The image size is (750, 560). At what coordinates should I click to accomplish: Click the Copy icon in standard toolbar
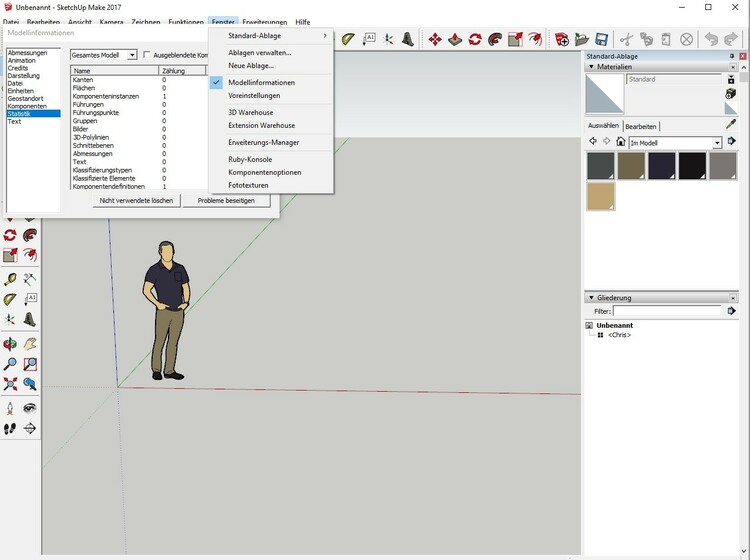646,39
